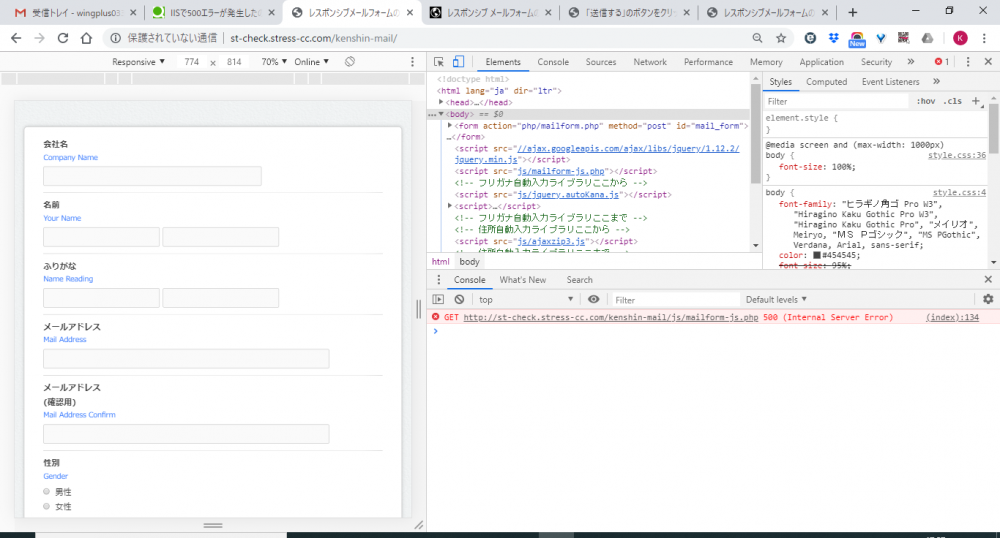Open the home page icon
The width and height of the screenshot is (1000, 538).
(x=86, y=38)
